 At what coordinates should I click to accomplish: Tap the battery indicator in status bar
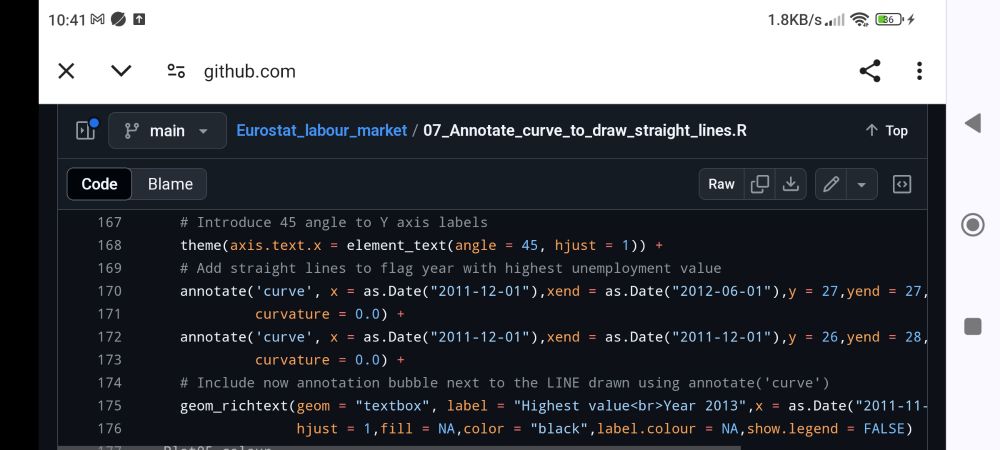[890, 20]
